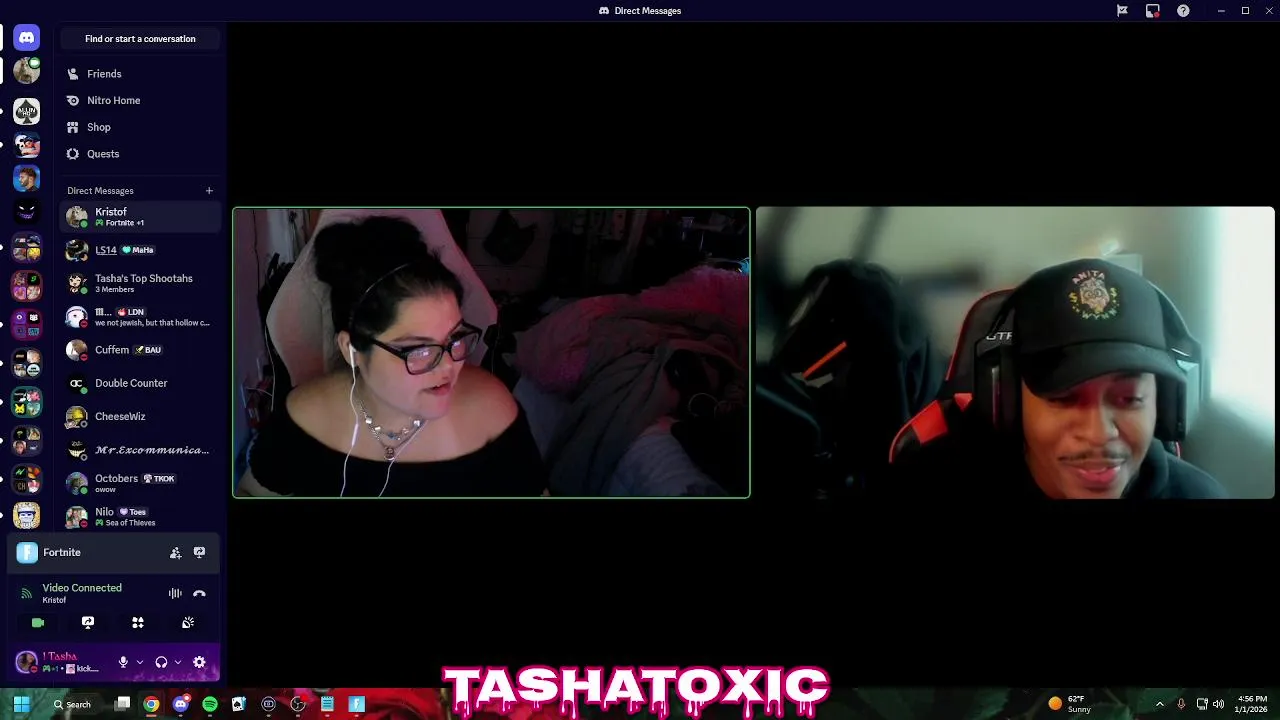
Task: Open the LDN-tagged direct message
Action: [x=140, y=316]
